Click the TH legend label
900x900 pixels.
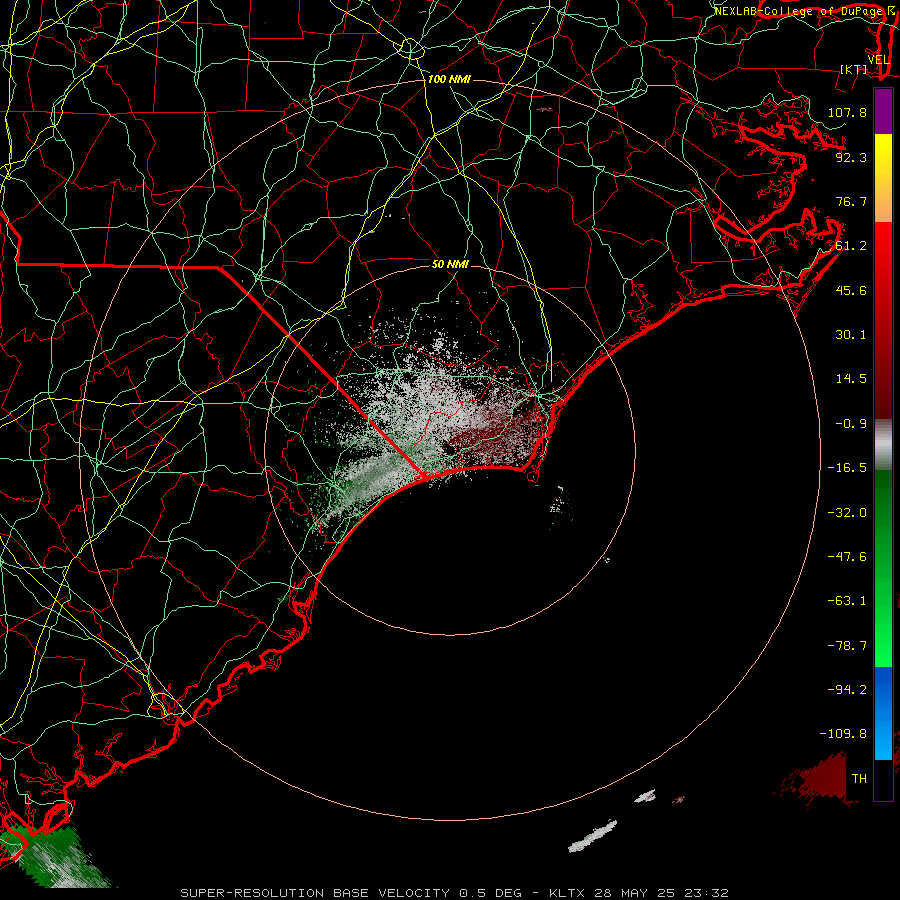pyautogui.click(x=859, y=779)
